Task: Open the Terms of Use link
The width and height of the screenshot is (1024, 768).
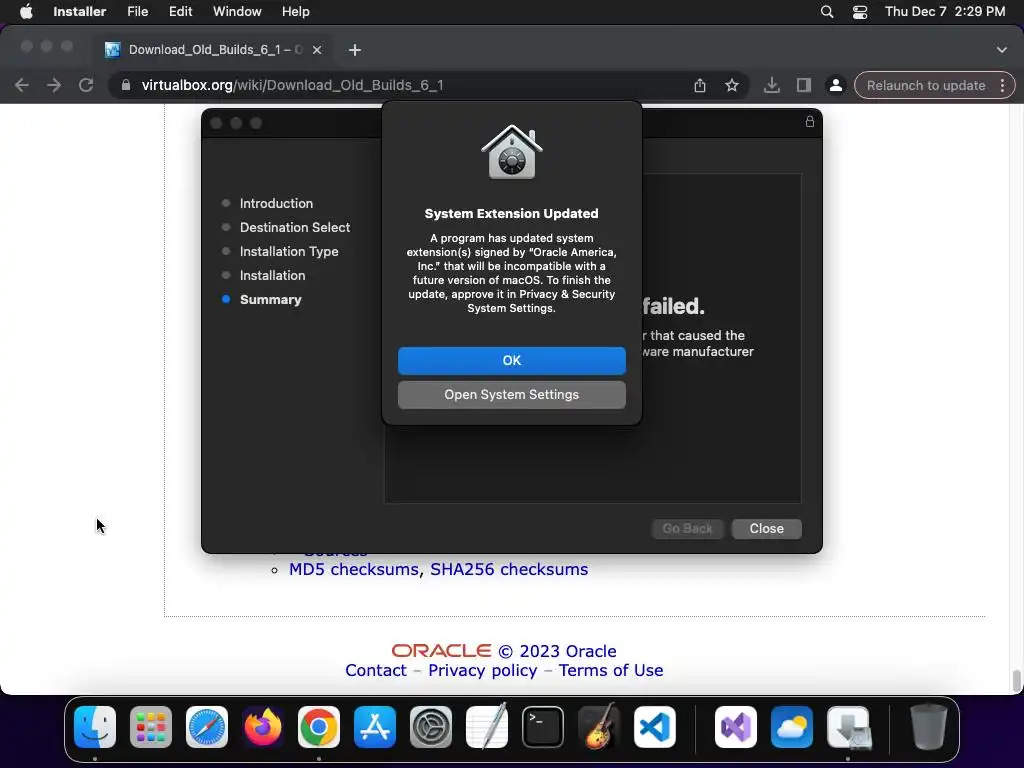Action: (611, 671)
